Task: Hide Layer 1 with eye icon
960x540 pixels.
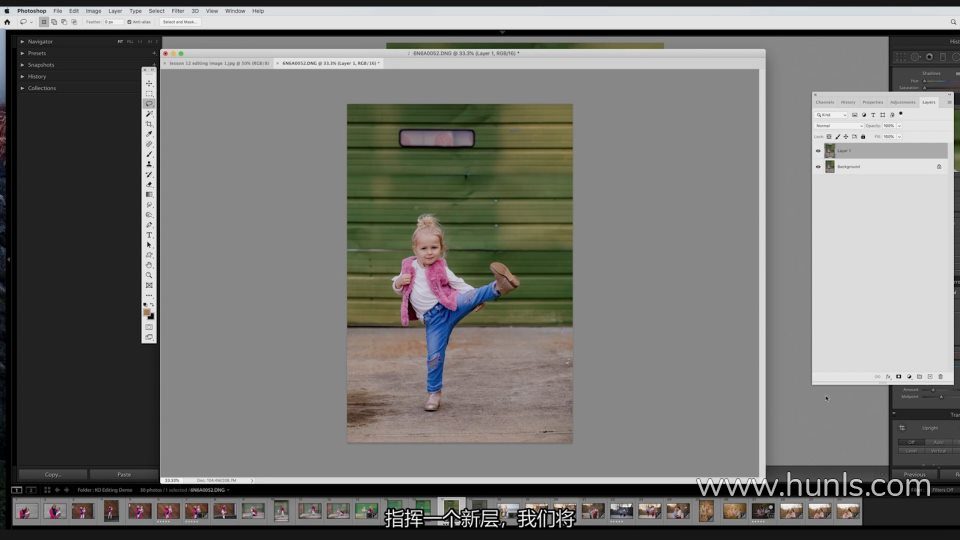Action: [x=818, y=151]
